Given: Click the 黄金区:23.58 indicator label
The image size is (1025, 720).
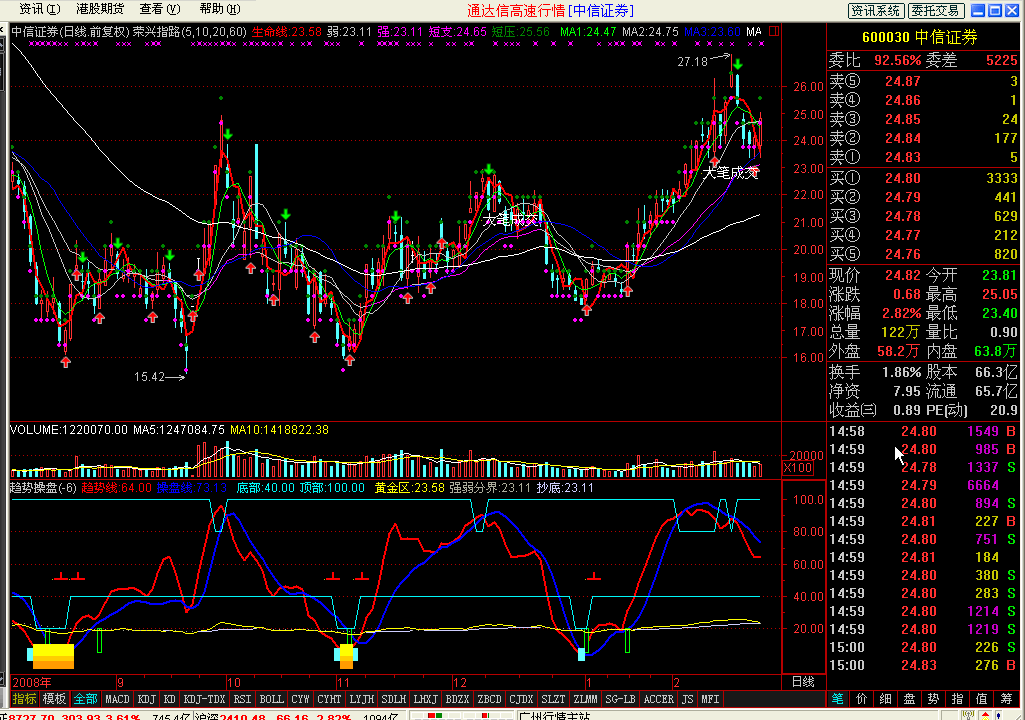Looking at the screenshot, I should pos(409,488).
